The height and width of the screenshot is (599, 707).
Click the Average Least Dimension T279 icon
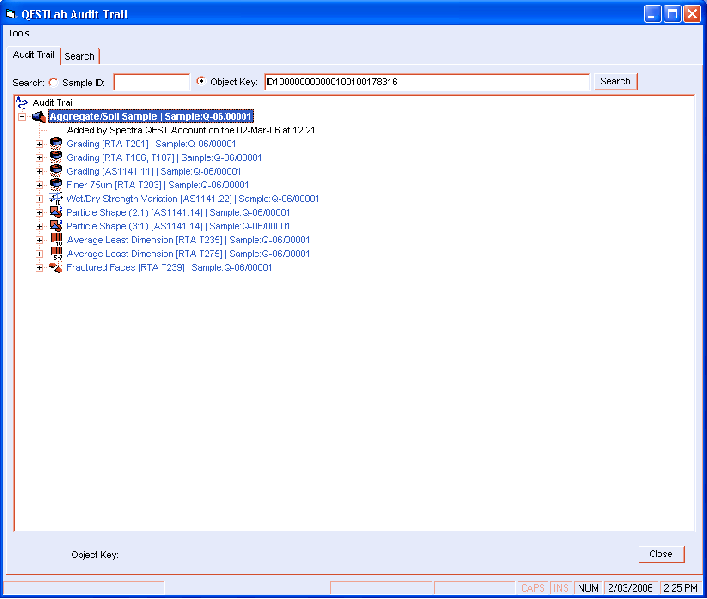[x=56, y=253]
